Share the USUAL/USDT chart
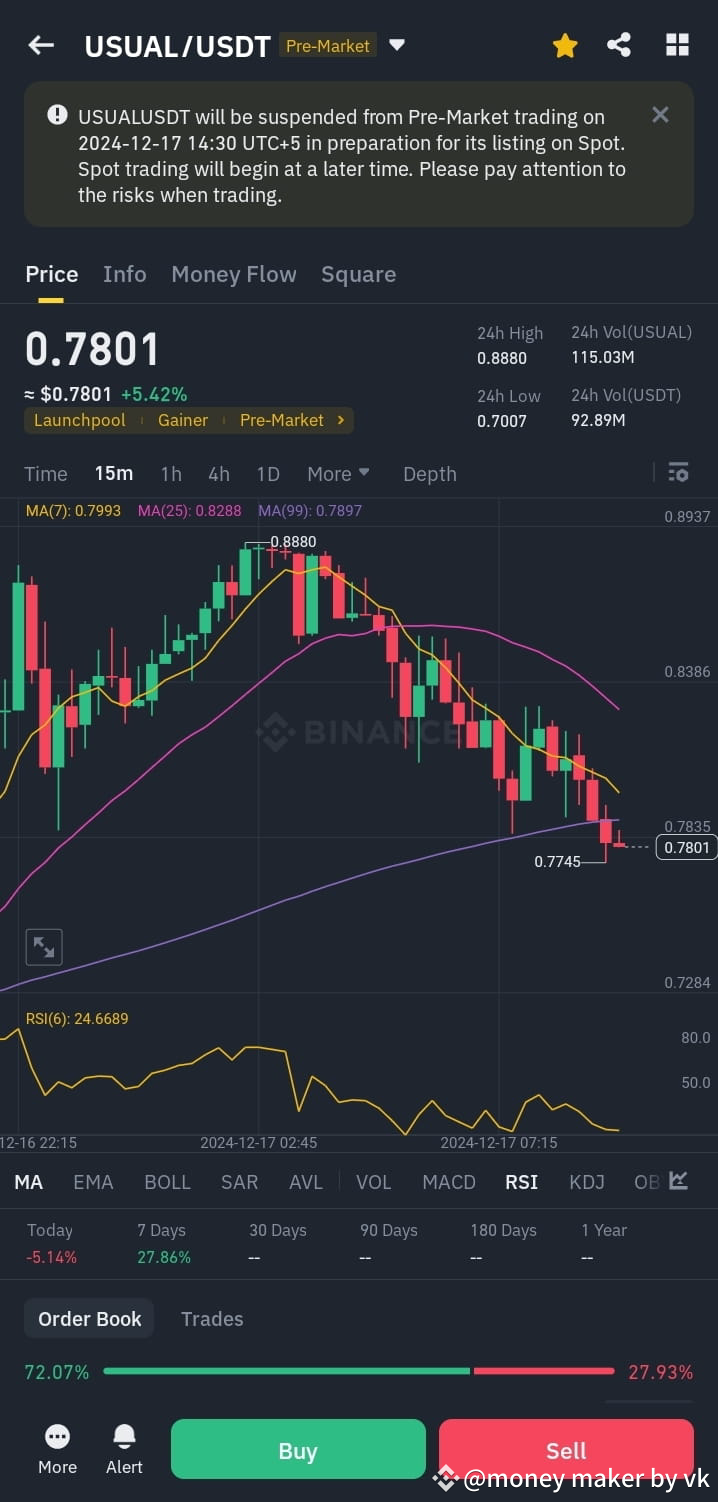Image resolution: width=718 pixels, height=1502 pixels. [x=619, y=45]
